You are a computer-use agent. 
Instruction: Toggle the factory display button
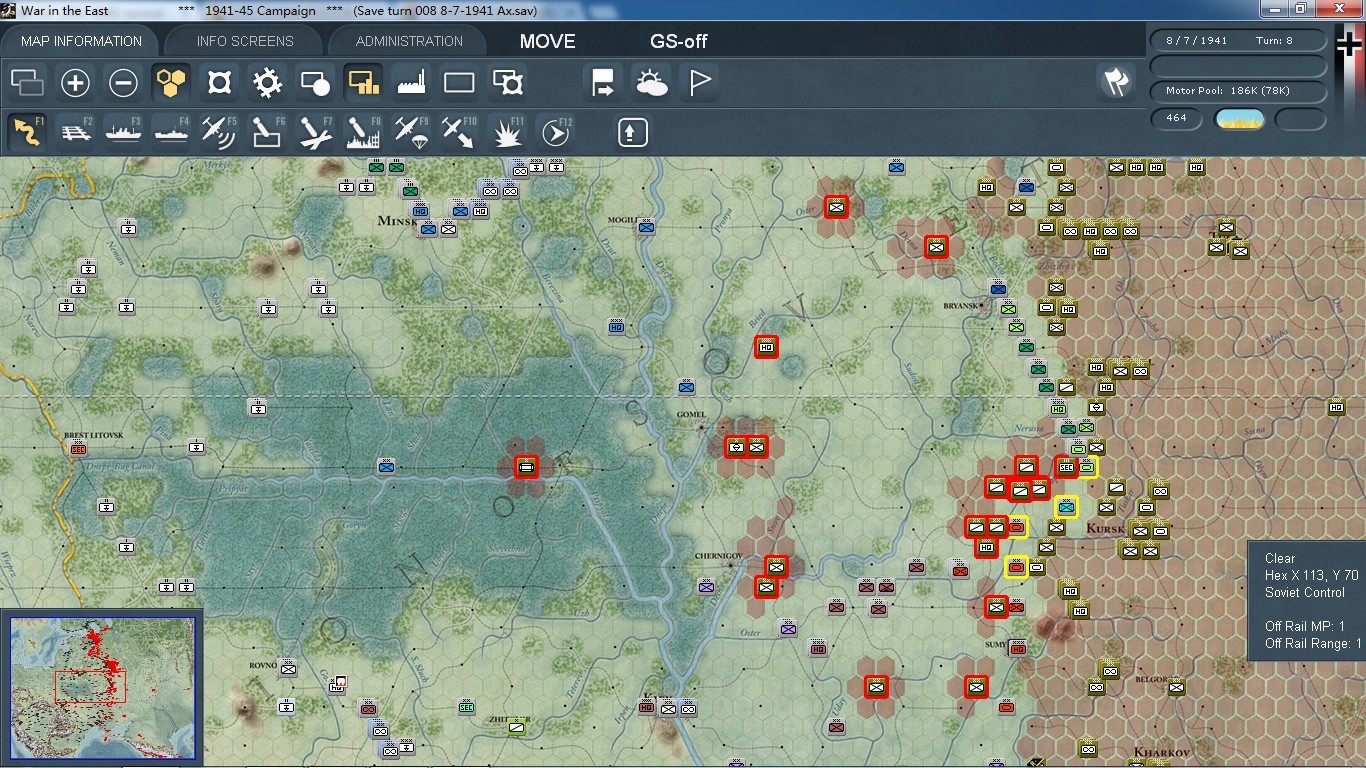click(x=411, y=82)
